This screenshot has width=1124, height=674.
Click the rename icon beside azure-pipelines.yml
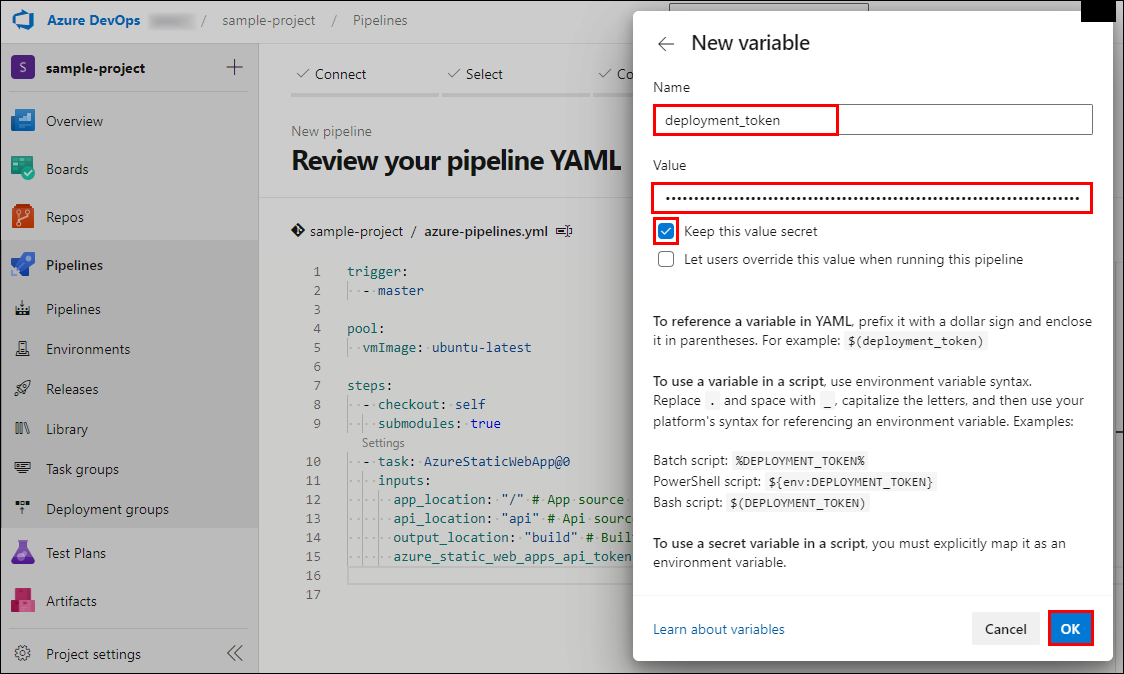pyautogui.click(x=564, y=231)
